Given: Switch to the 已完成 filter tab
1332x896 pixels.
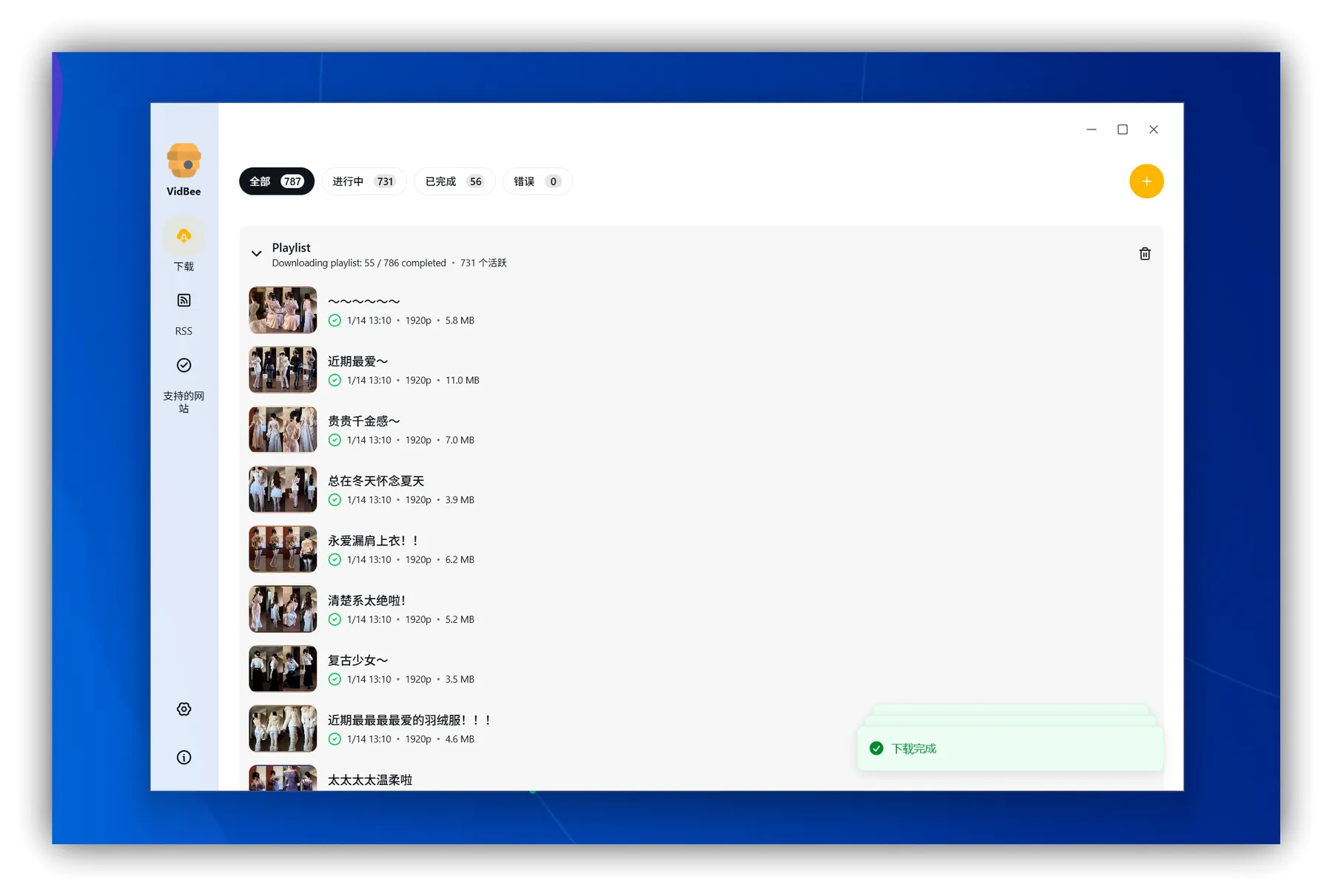Looking at the screenshot, I should [454, 181].
